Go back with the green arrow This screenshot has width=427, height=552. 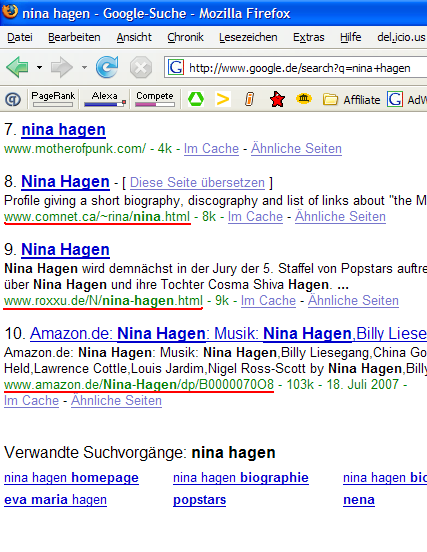pos(17,67)
